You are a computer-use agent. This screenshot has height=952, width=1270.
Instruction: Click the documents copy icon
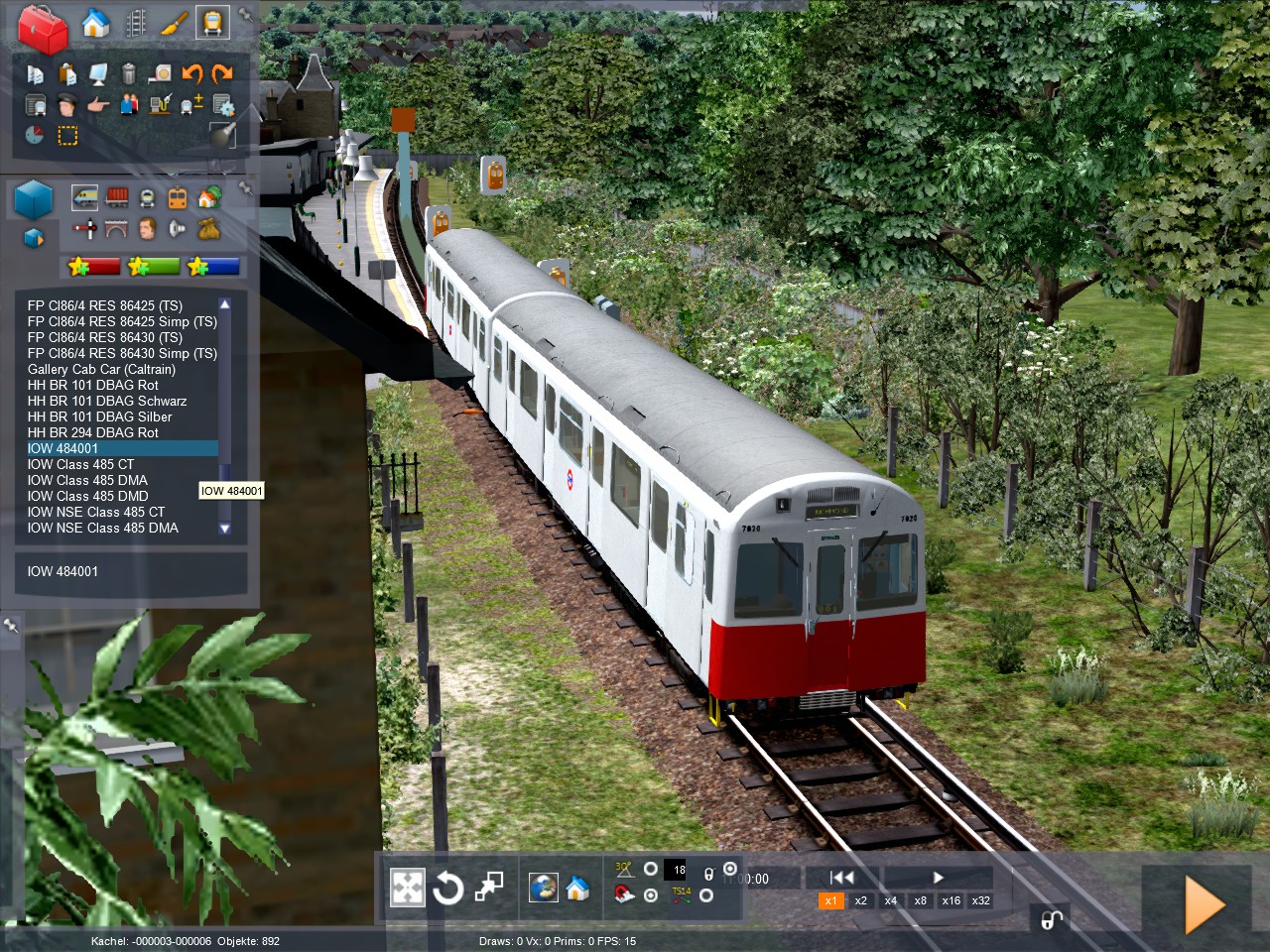(36, 72)
